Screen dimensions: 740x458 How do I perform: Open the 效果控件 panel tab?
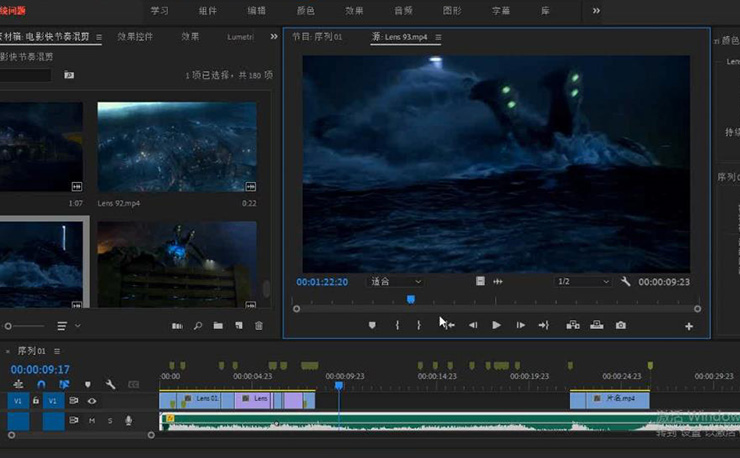pyautogui.click(x=135, y=36)
